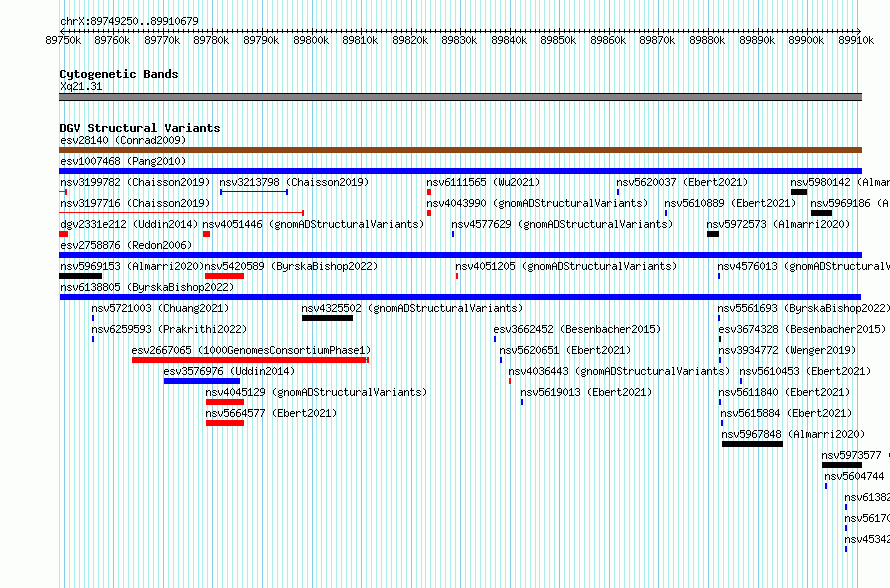
Task: Click the 89850k position on ruler
Action: coord(559,40)
